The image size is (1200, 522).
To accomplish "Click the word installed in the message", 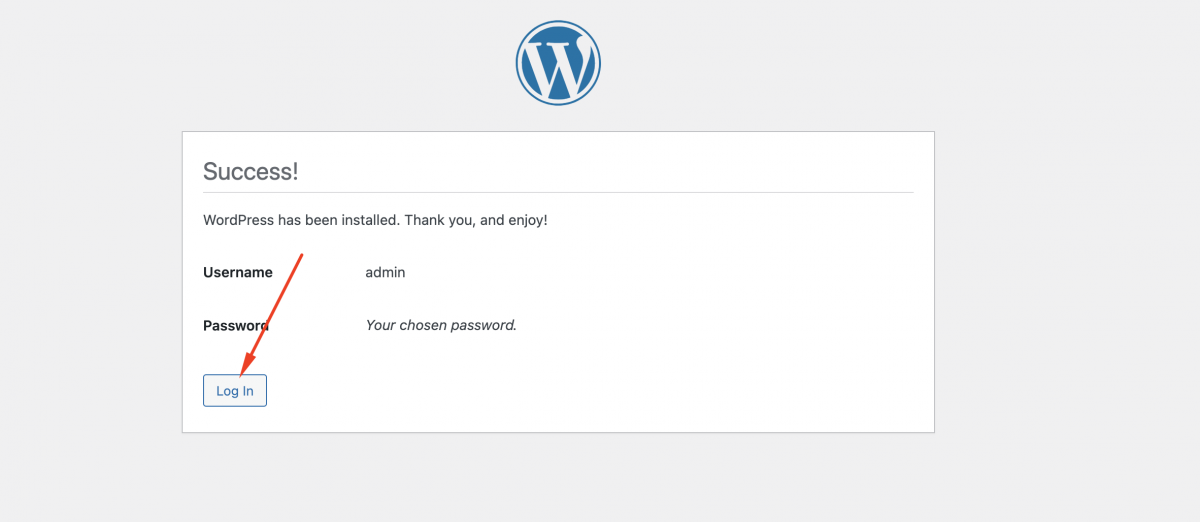I will click(x=368, y=219).
